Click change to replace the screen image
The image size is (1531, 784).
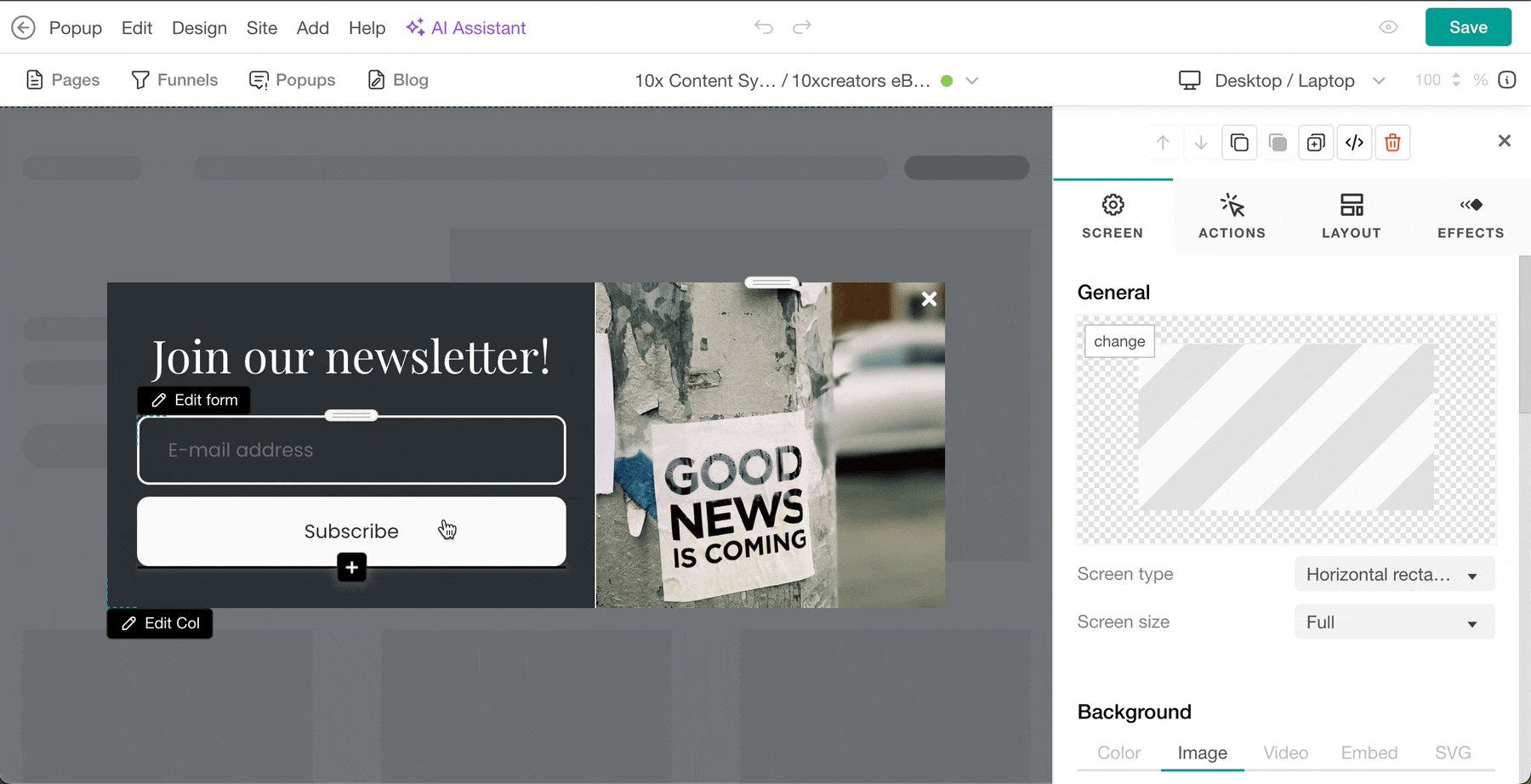[1118, 341]
